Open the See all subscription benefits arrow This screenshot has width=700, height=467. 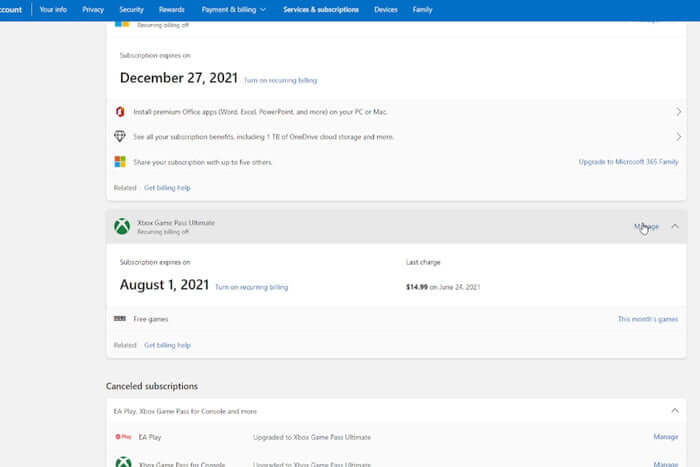678,136
